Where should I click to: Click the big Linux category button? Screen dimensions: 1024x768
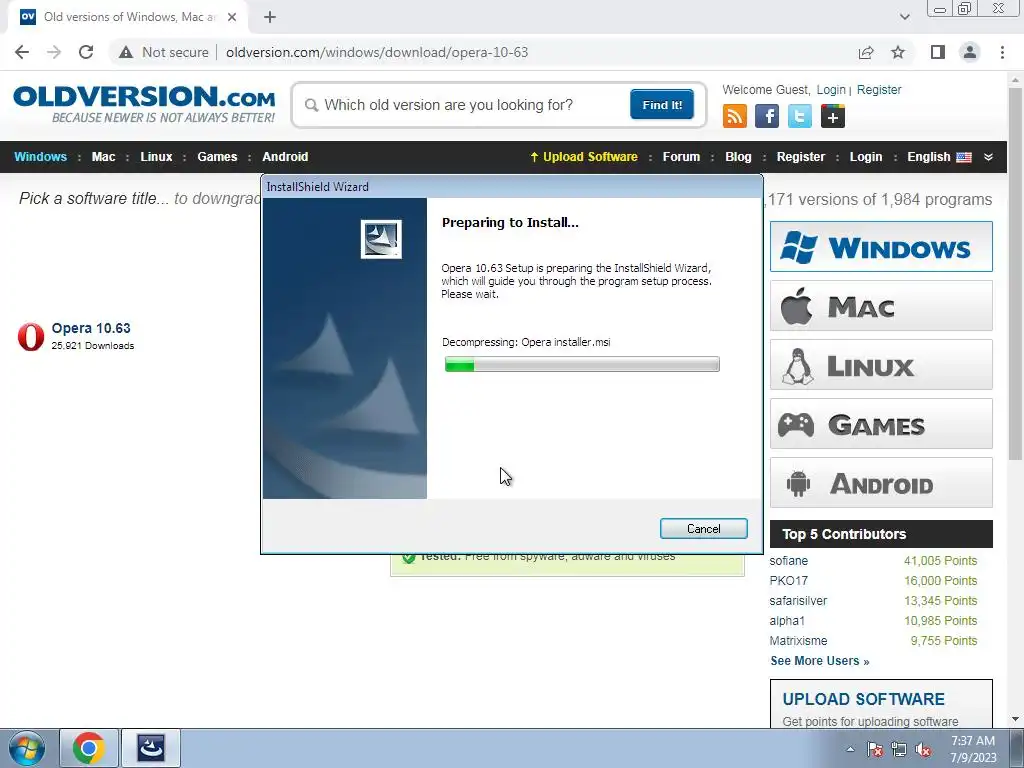881,364
